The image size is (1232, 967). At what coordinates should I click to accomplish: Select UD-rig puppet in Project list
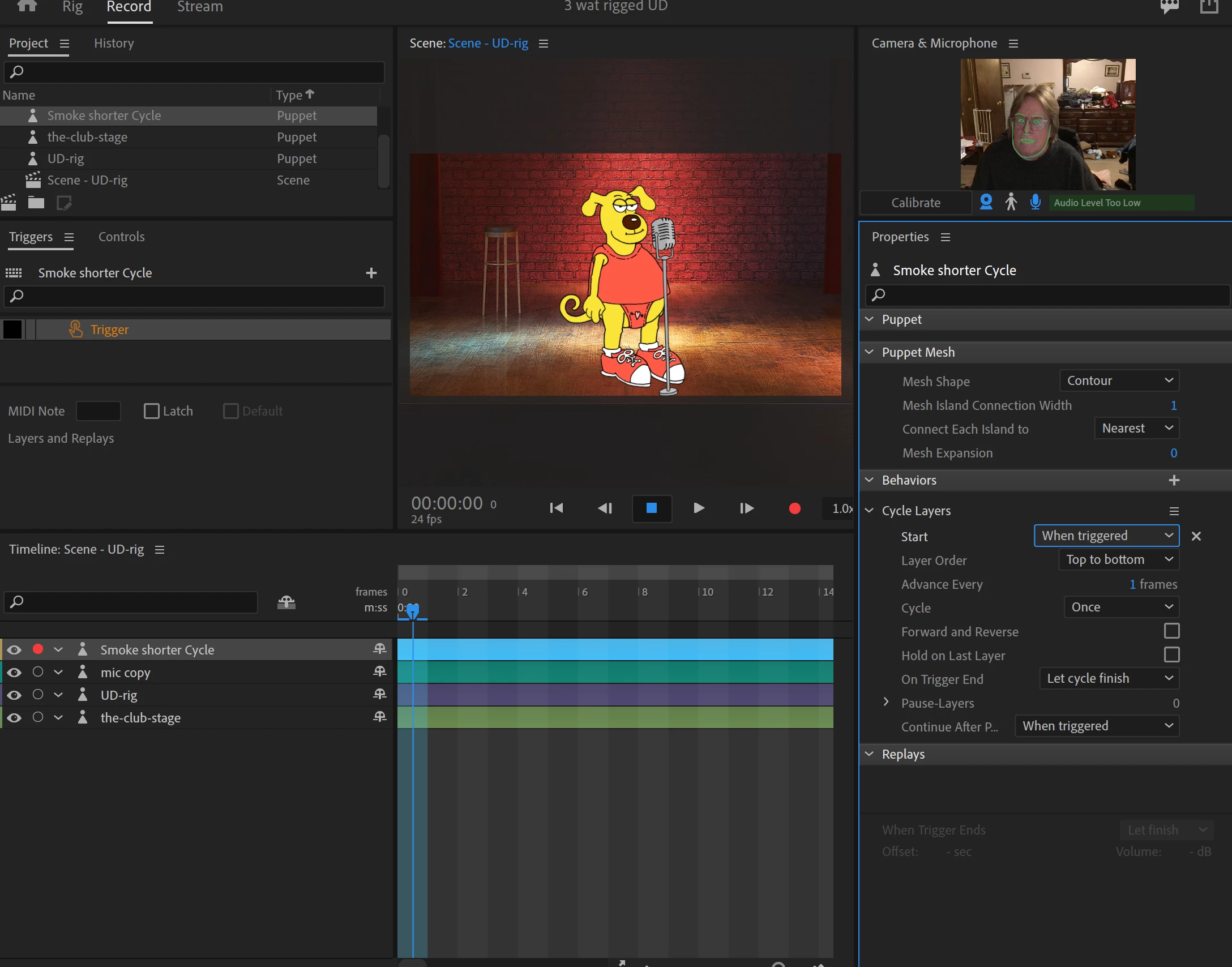(66, 159)
